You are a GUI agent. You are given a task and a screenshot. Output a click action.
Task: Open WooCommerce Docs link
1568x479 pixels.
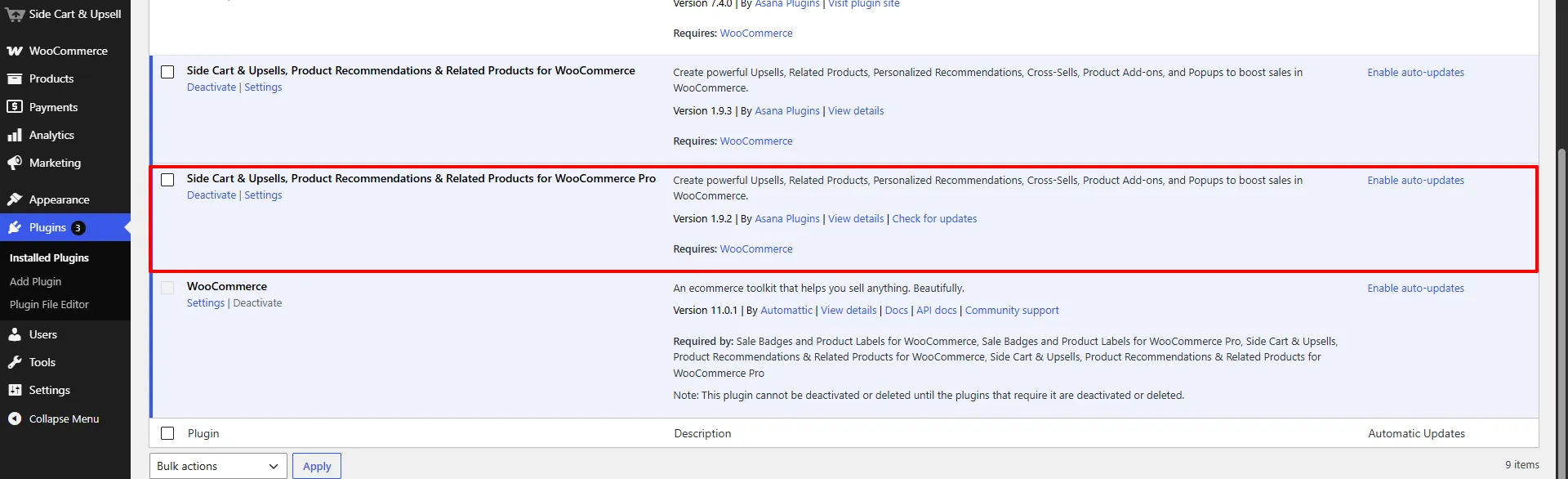point(896,311)
